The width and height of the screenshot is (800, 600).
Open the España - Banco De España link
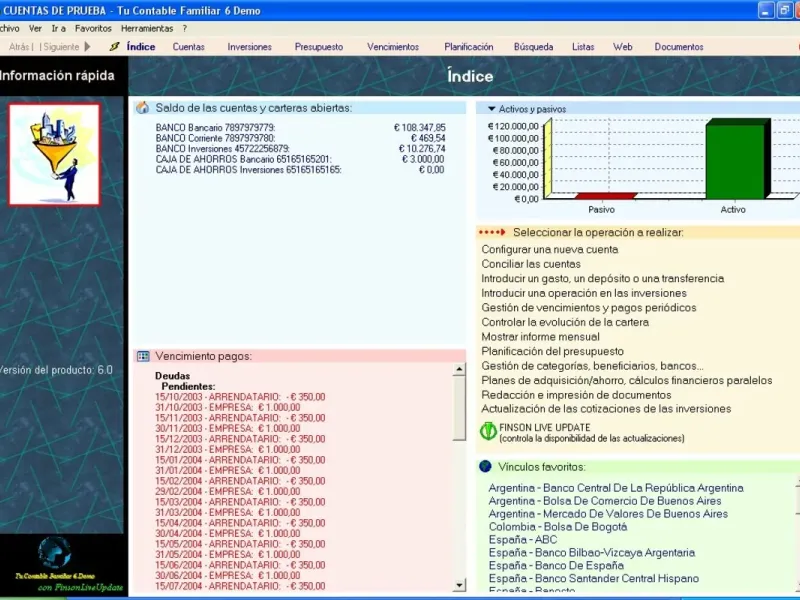(x=556, y=566)
